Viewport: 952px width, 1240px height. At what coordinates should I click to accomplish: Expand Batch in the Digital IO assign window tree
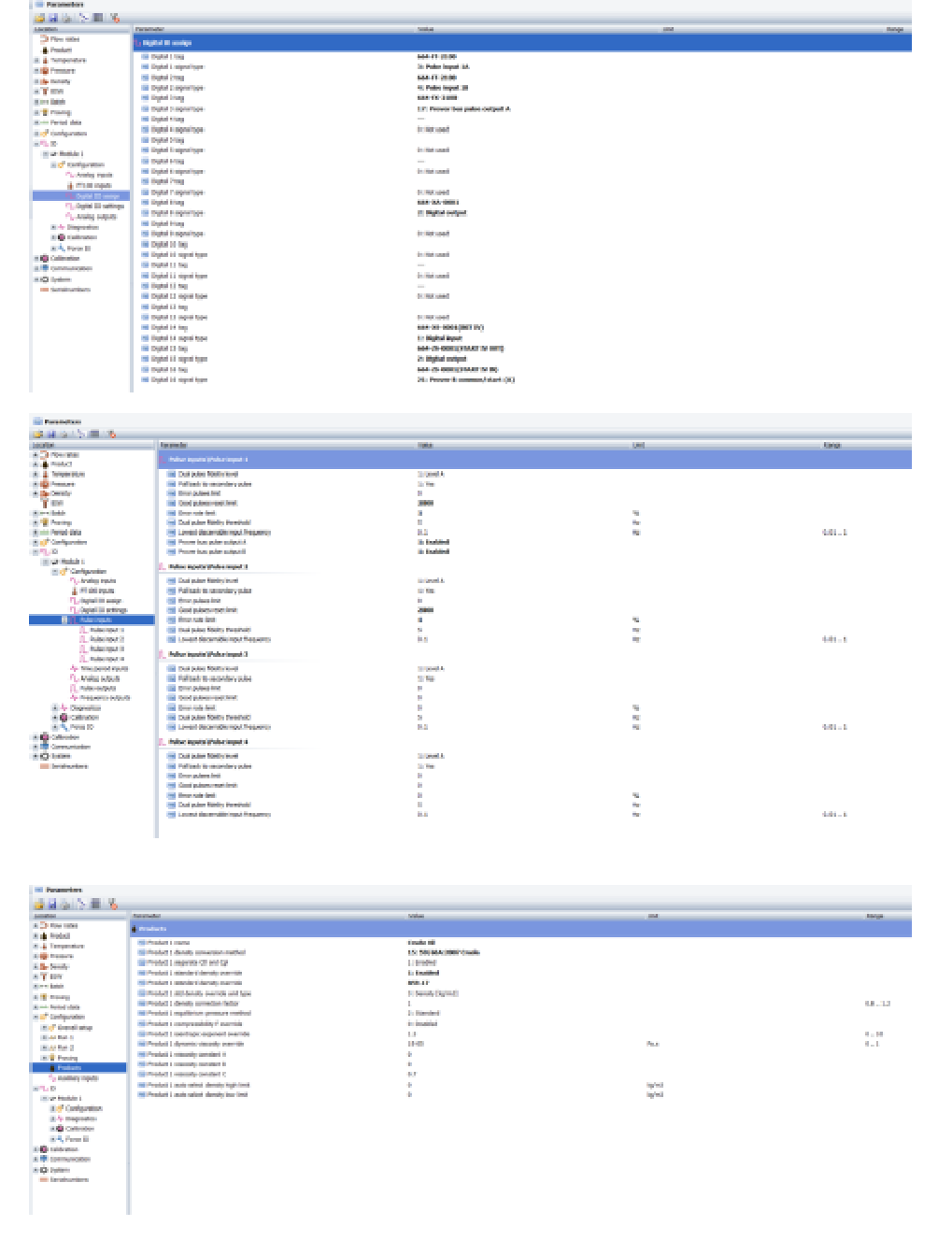(36, 102)
